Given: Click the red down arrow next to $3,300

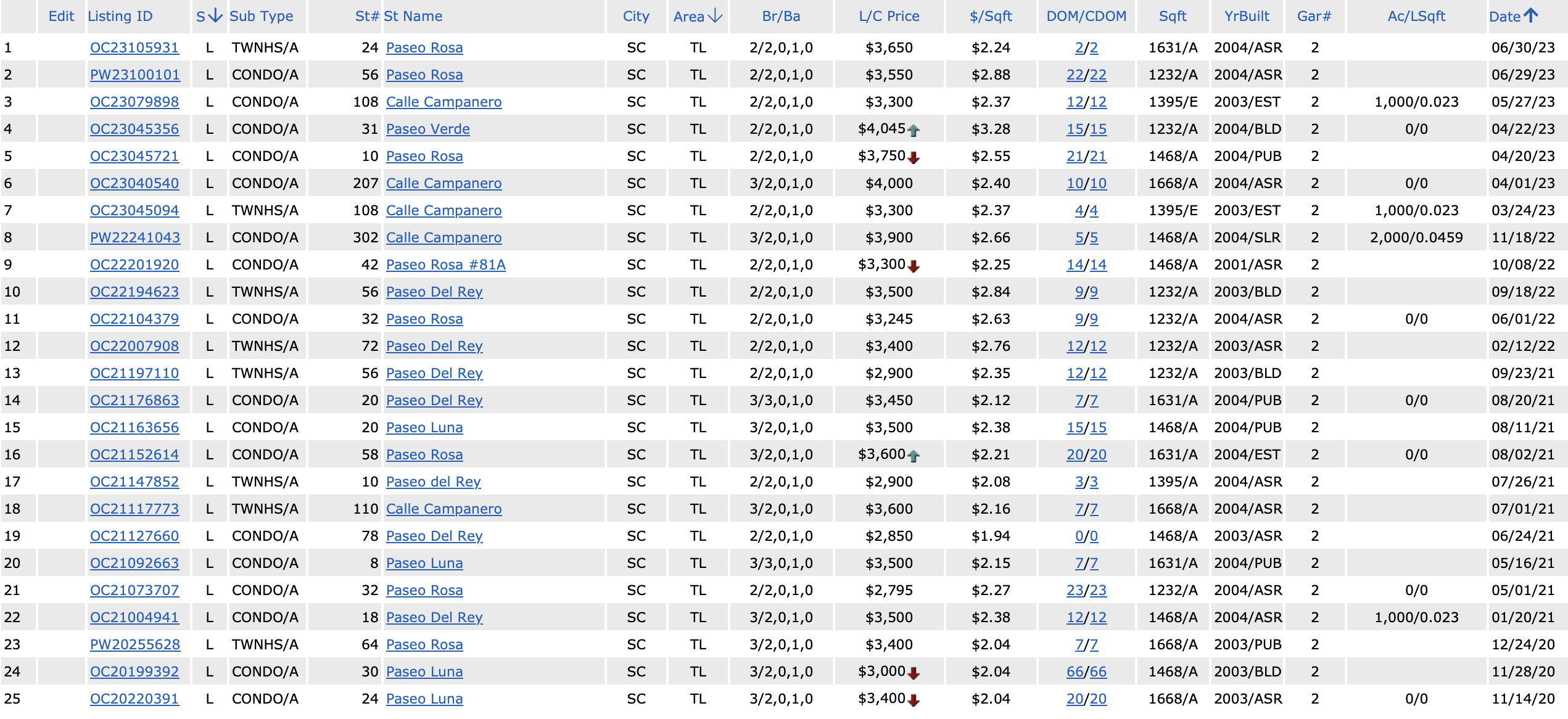Looking at the screenshot, I should (914, 266).
